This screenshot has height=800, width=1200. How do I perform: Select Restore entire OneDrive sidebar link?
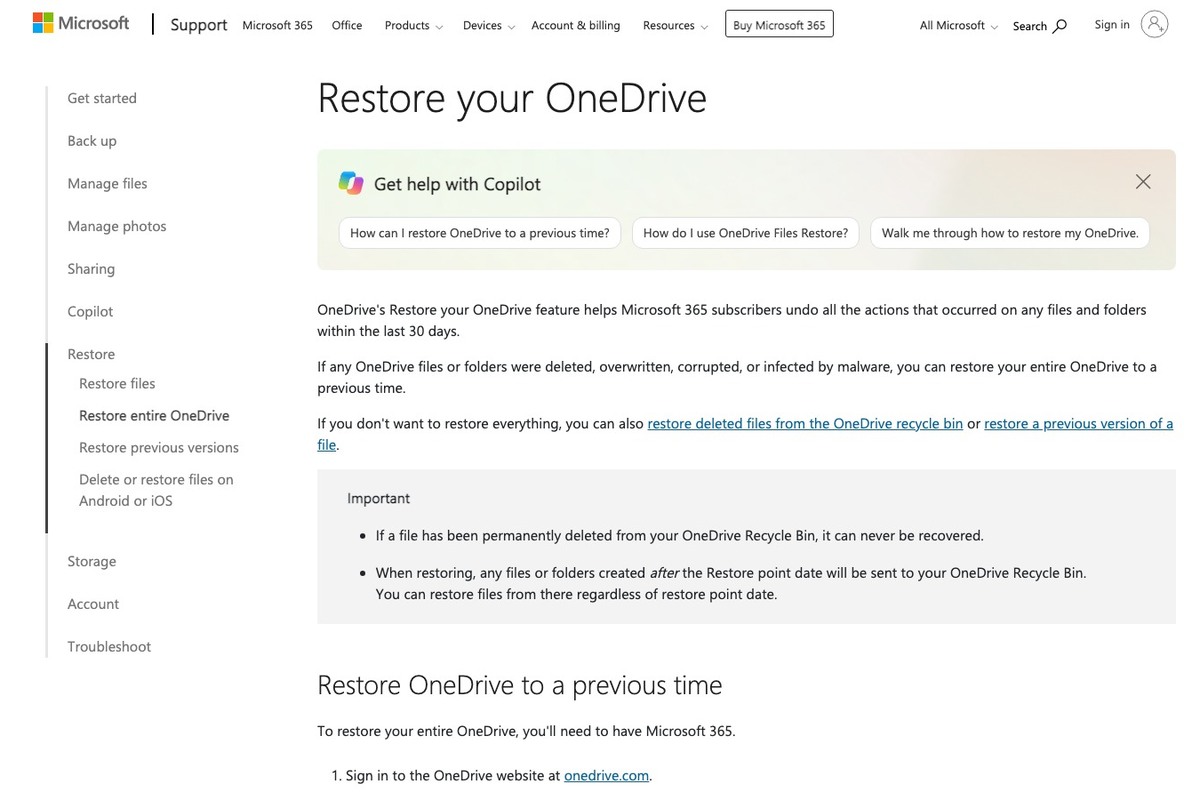pyautogui.click(x=154, y=416)
